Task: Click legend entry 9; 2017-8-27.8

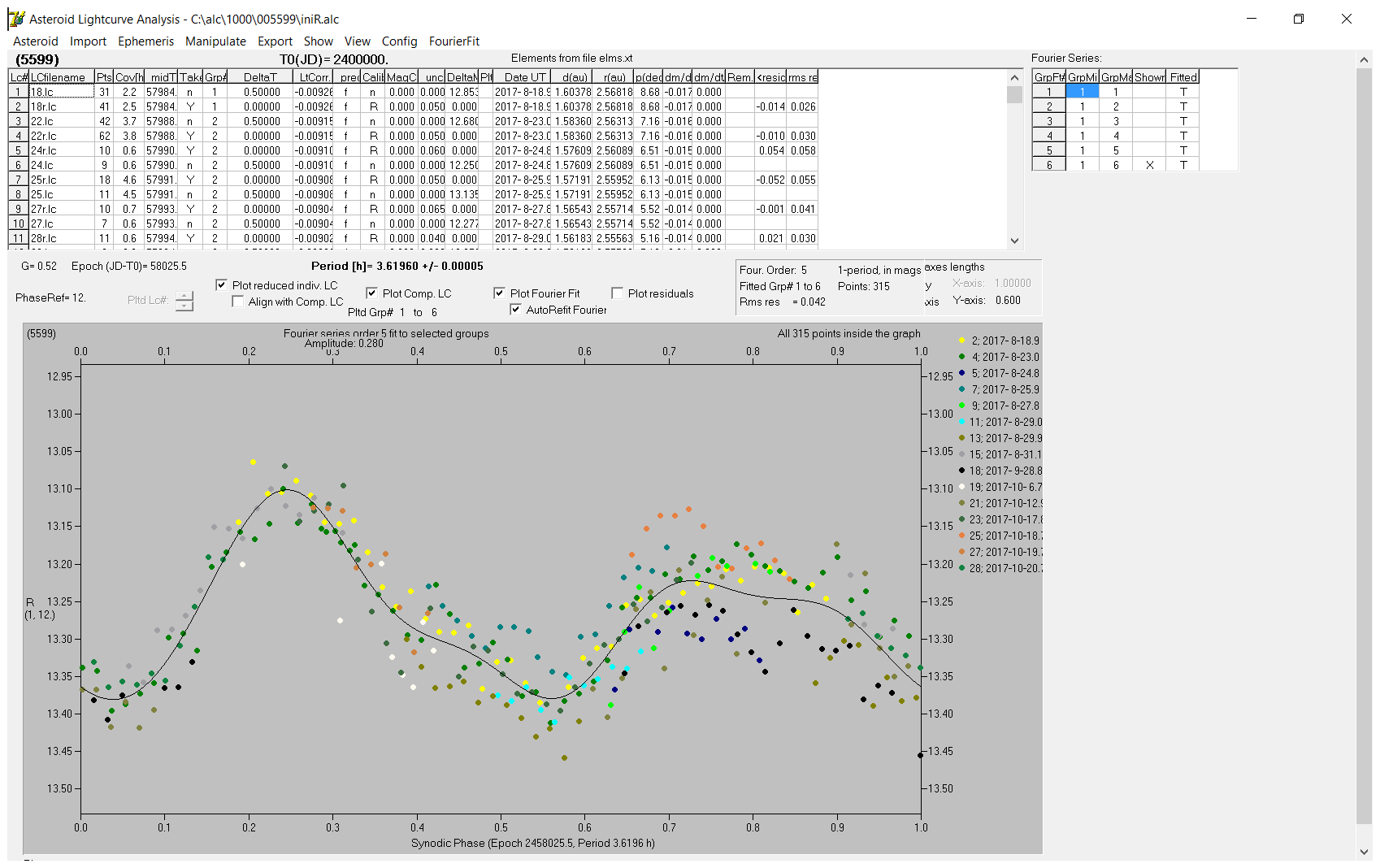Action: click(999, 406)
